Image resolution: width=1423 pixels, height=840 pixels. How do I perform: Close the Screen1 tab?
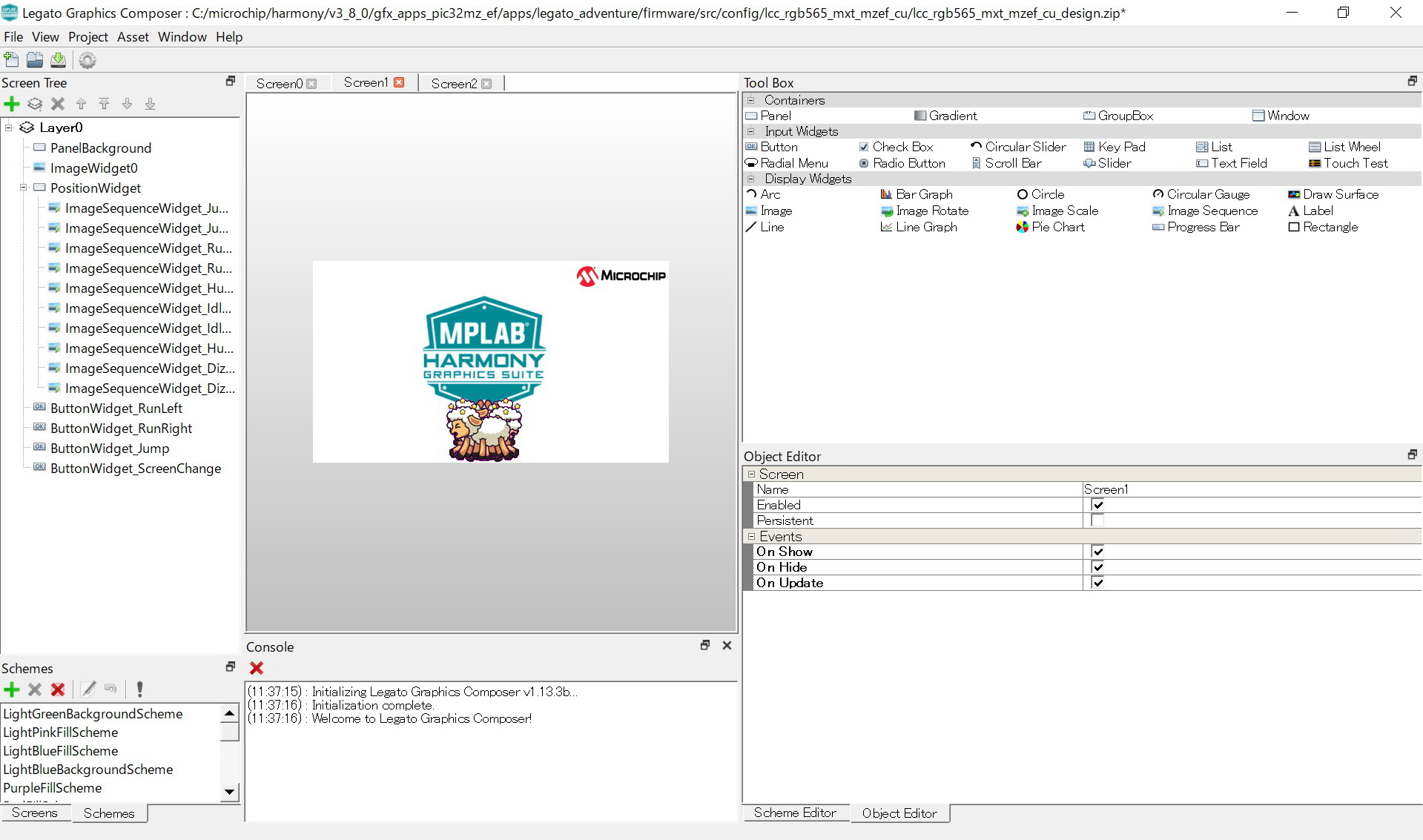(399, 82)
